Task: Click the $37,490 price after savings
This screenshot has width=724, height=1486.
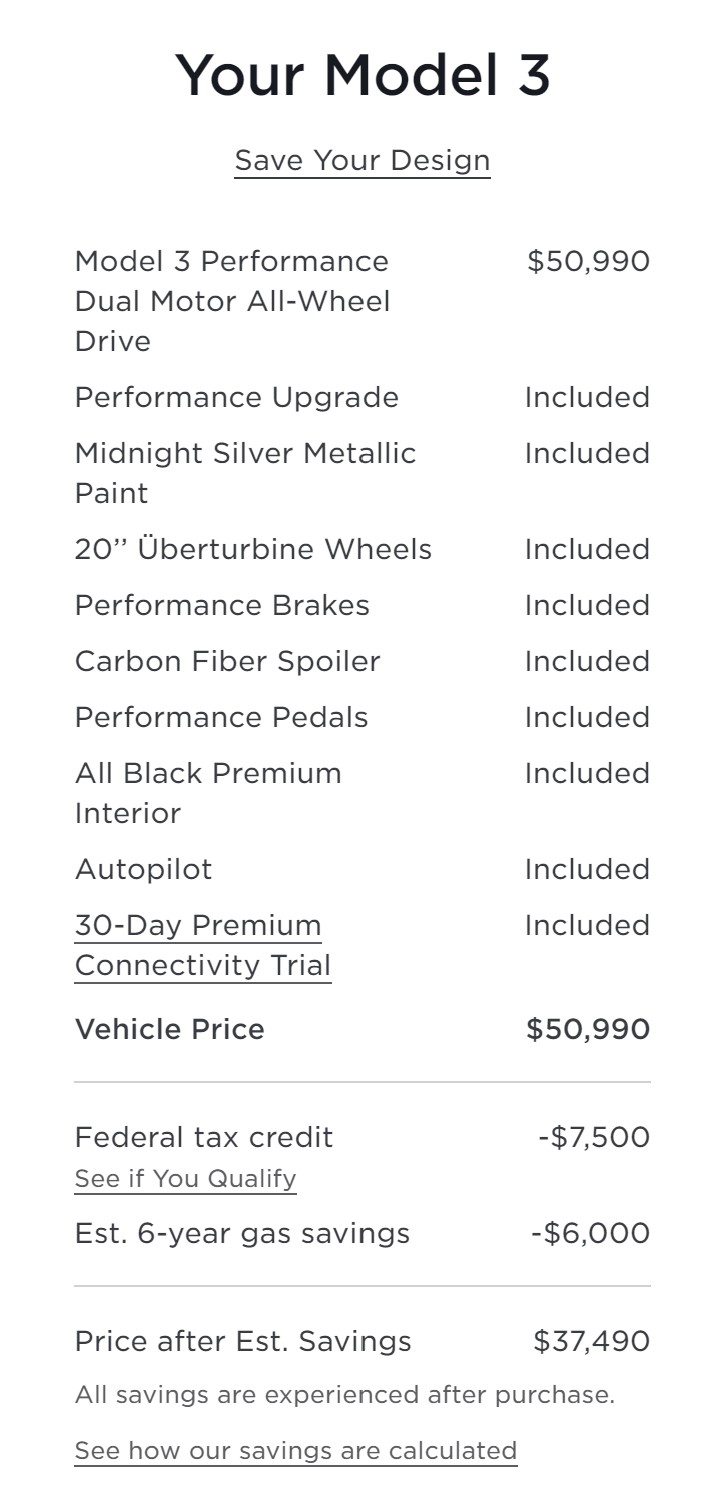Action: click(x=591, y=1341)
